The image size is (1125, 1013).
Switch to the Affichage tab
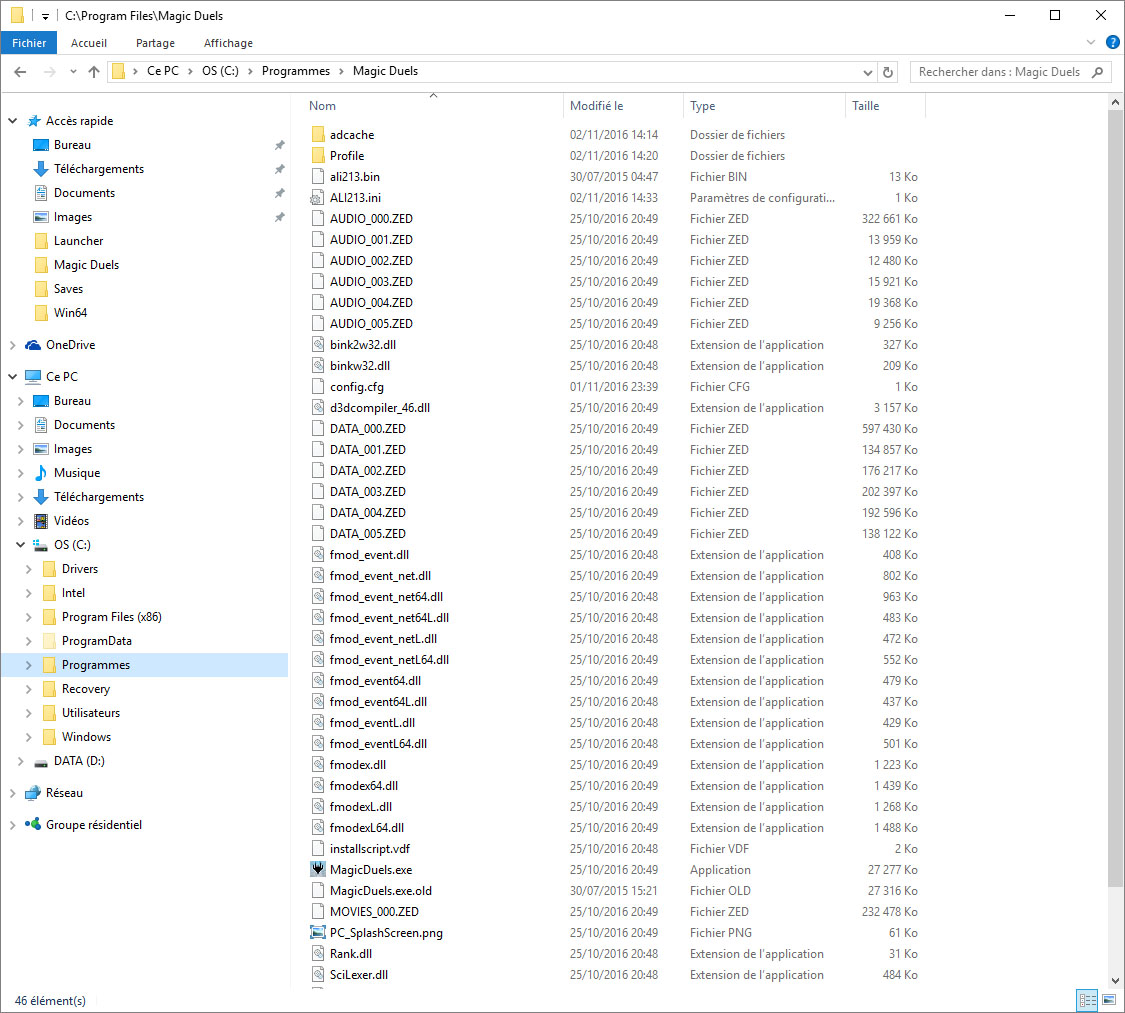228,43
